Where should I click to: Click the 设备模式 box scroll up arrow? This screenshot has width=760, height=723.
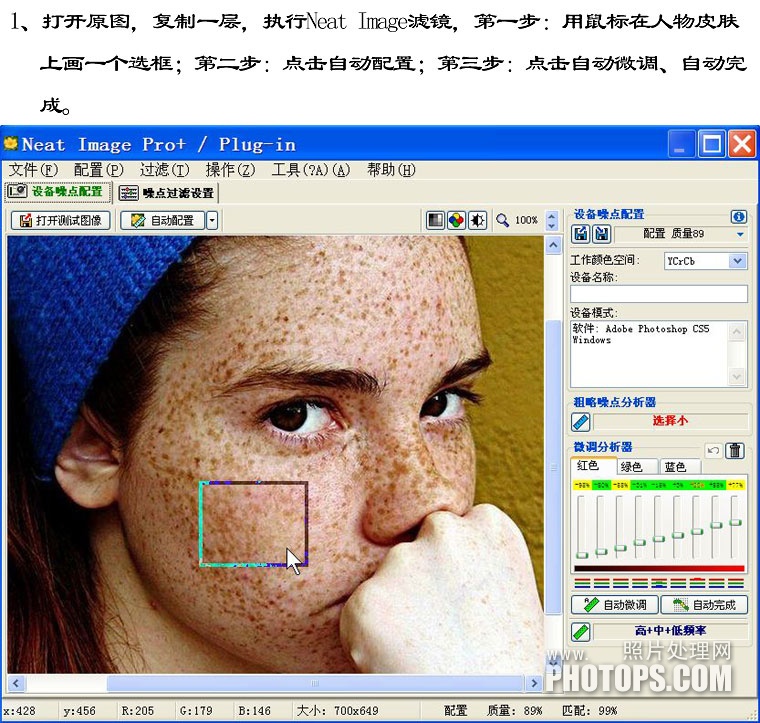737,332
